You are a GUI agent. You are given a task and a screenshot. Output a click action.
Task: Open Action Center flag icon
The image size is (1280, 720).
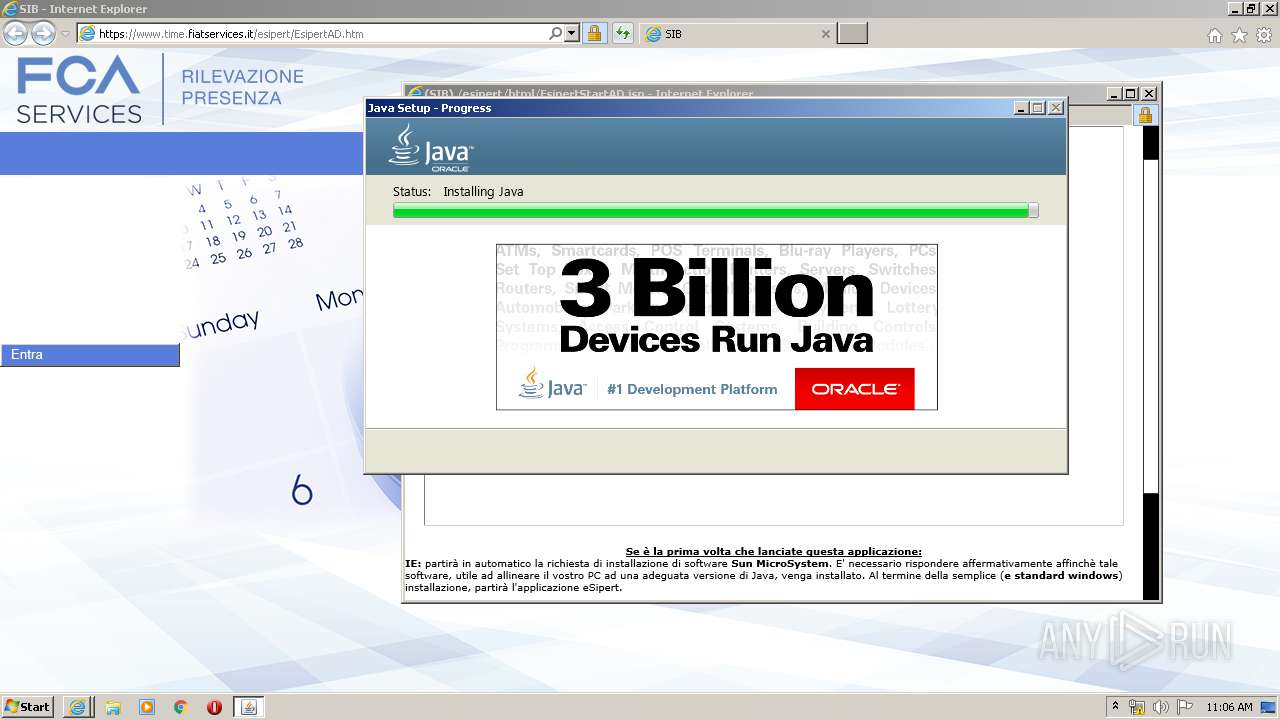coord(1185,707)
